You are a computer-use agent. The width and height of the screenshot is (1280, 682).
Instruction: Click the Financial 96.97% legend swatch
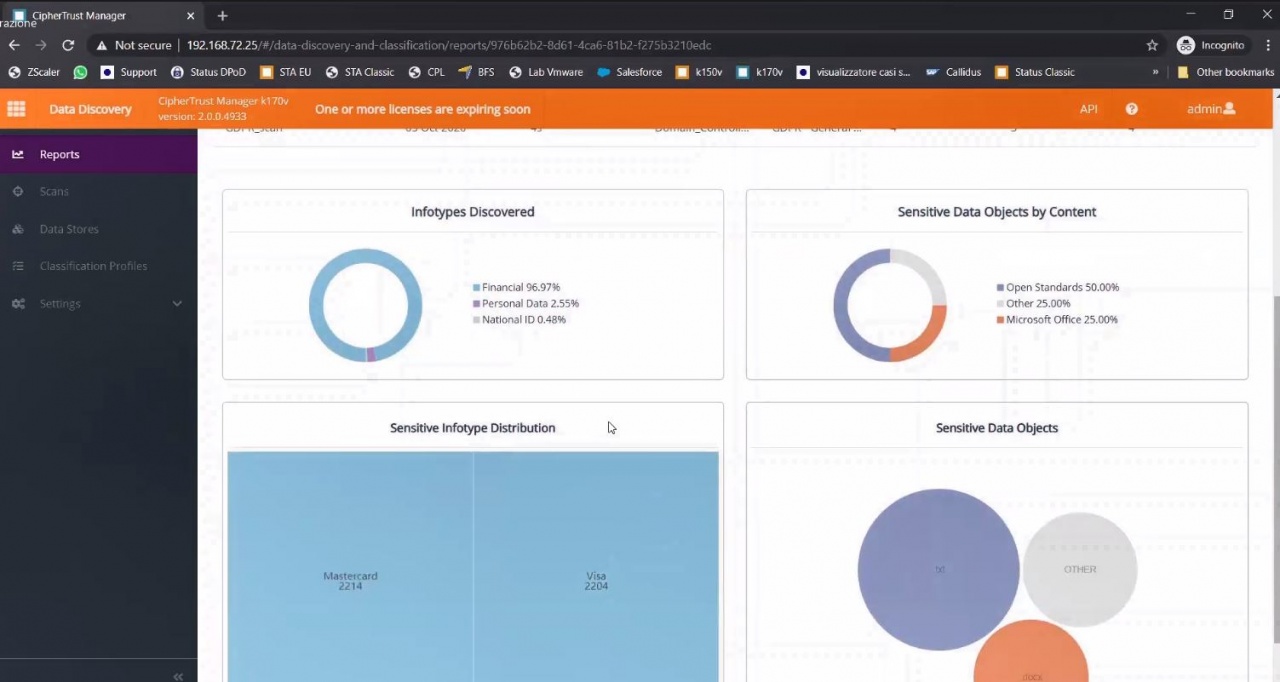[476, 287]
